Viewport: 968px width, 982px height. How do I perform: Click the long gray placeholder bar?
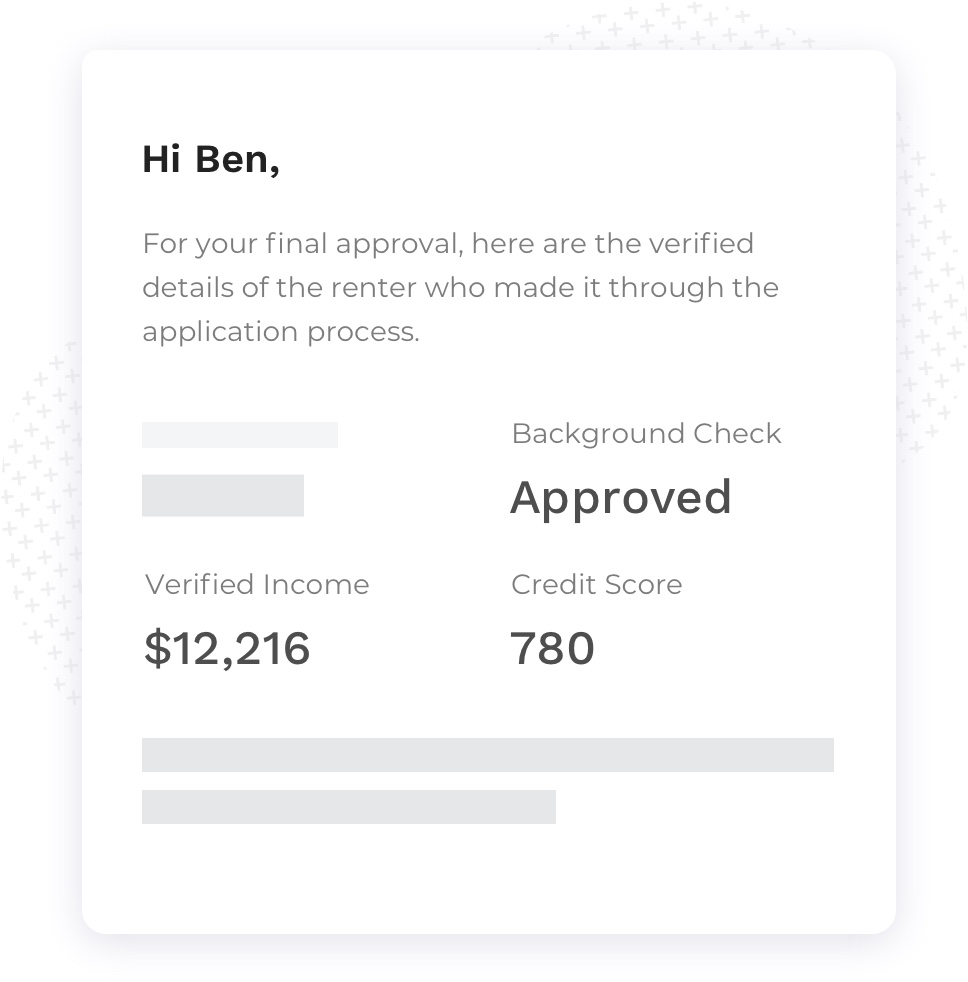[x=488, y=755]
